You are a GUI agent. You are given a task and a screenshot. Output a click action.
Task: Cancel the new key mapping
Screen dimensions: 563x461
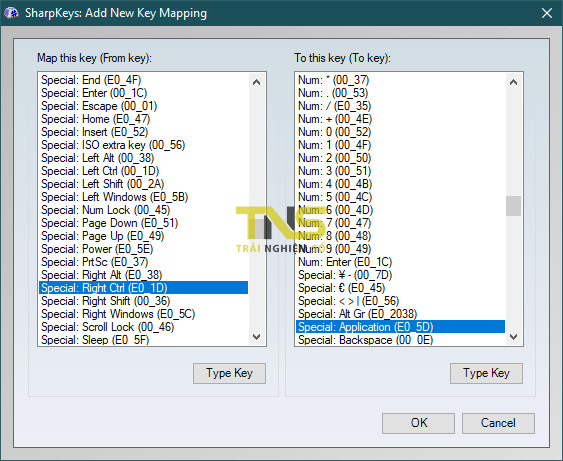498,423
